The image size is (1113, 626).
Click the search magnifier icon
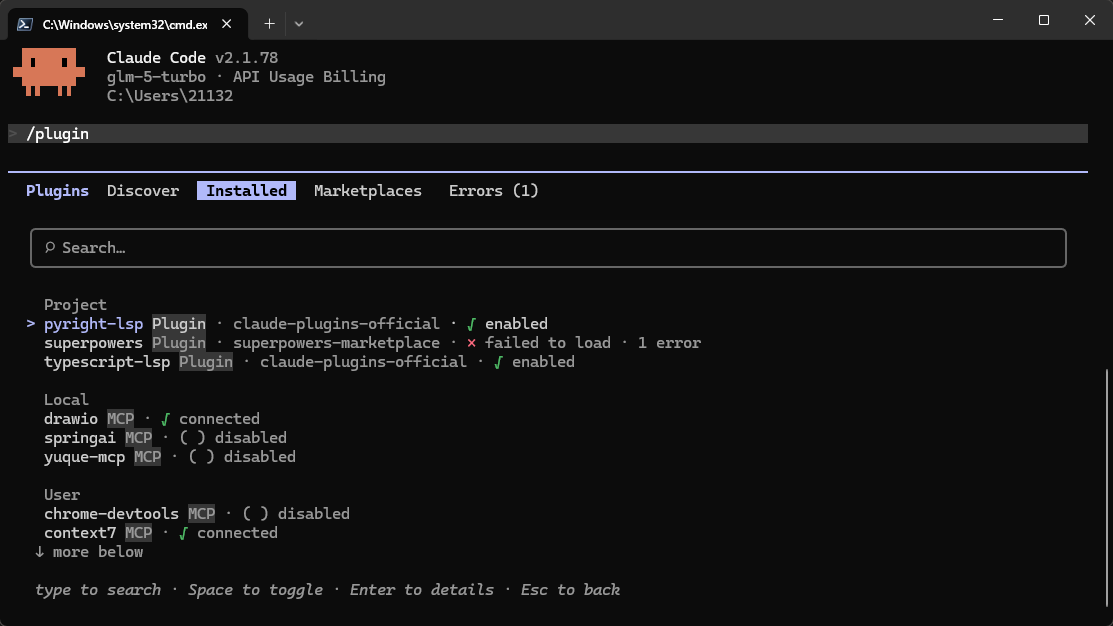(50, 247)
